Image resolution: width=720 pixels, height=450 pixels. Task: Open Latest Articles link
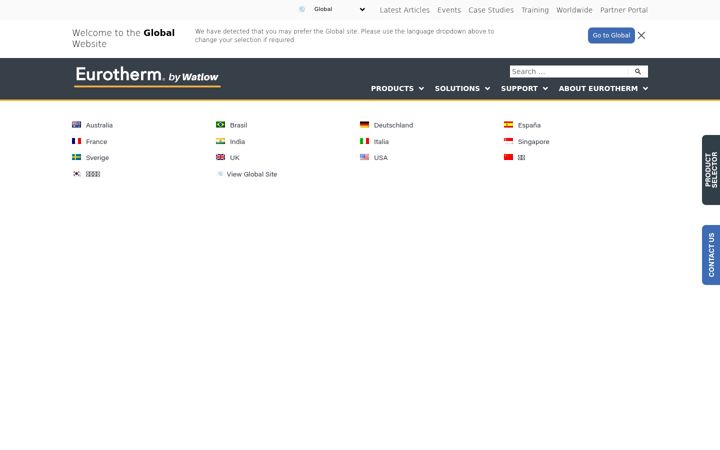[405, 10]
